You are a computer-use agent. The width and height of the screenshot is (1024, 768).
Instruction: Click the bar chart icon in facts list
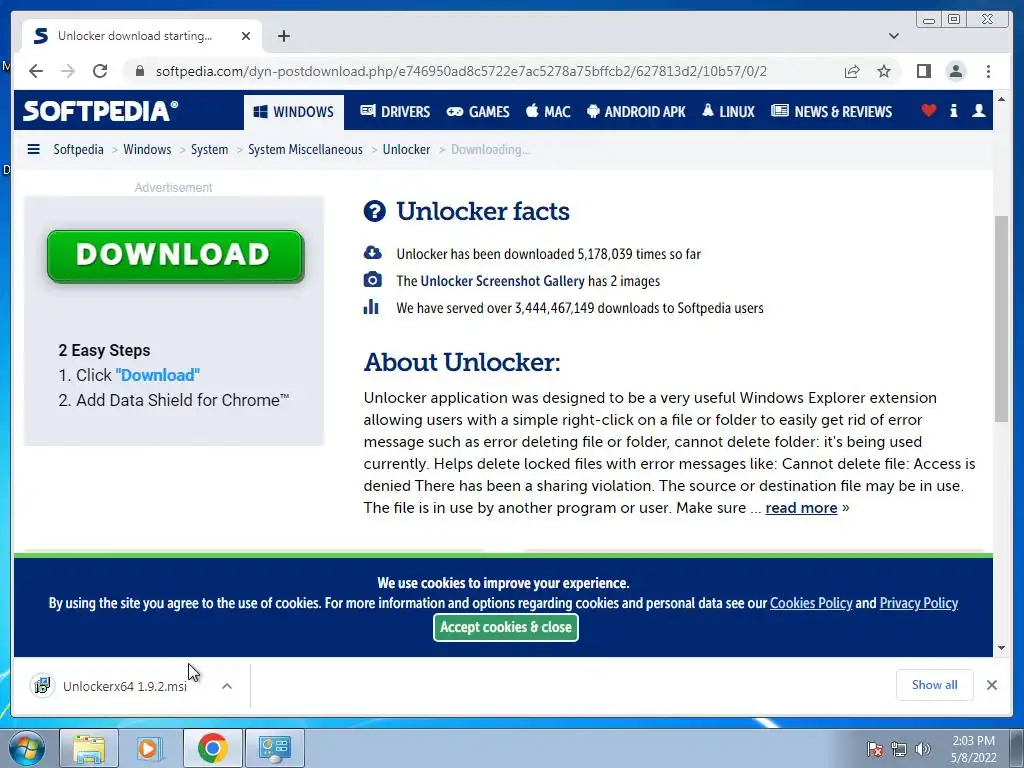tap(371, 306)
